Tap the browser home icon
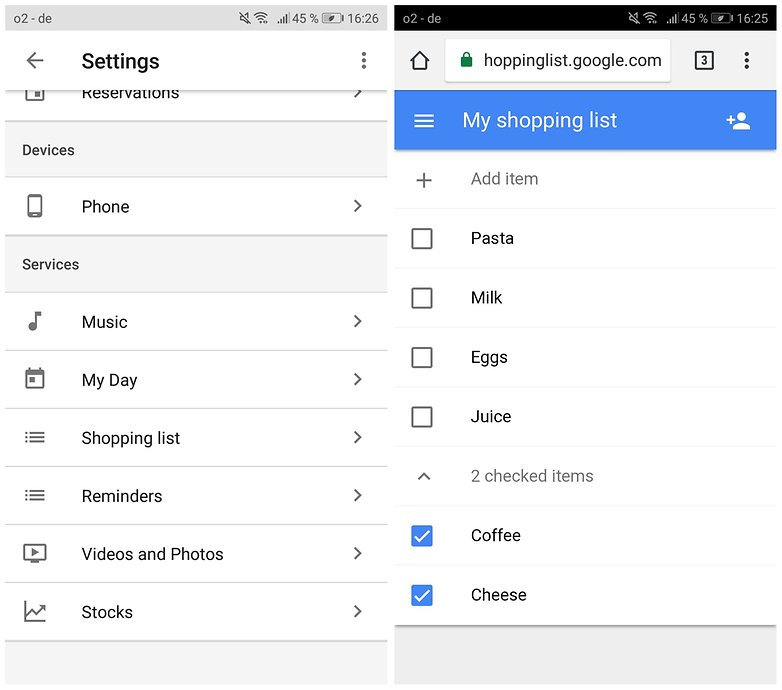 click(x=419, y=60)
